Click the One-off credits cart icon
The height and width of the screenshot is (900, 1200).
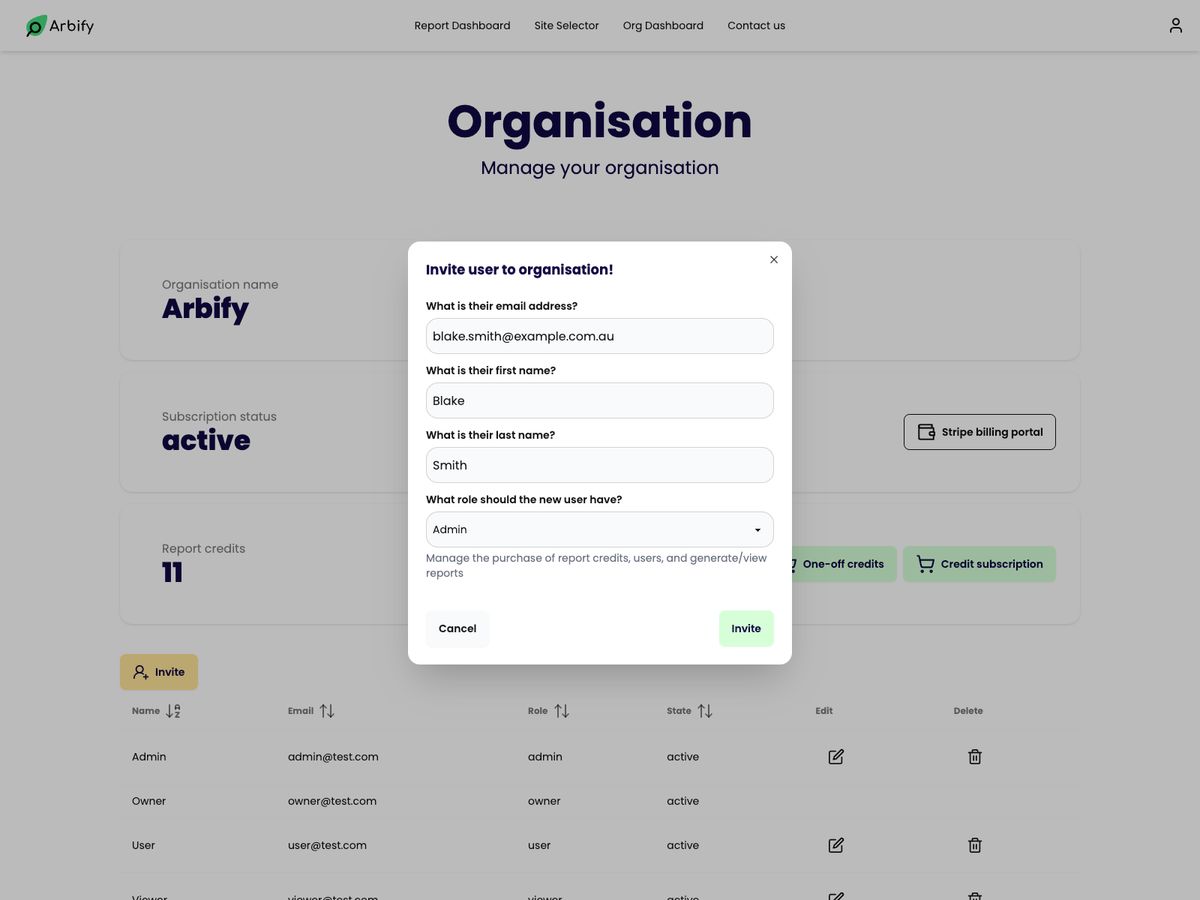[790, 564]
